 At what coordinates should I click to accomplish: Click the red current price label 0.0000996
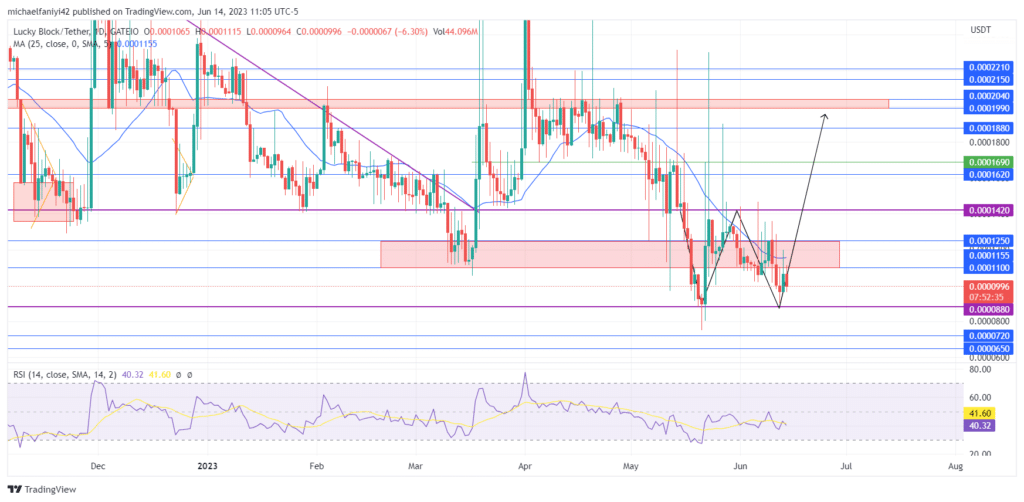point(989,286)
